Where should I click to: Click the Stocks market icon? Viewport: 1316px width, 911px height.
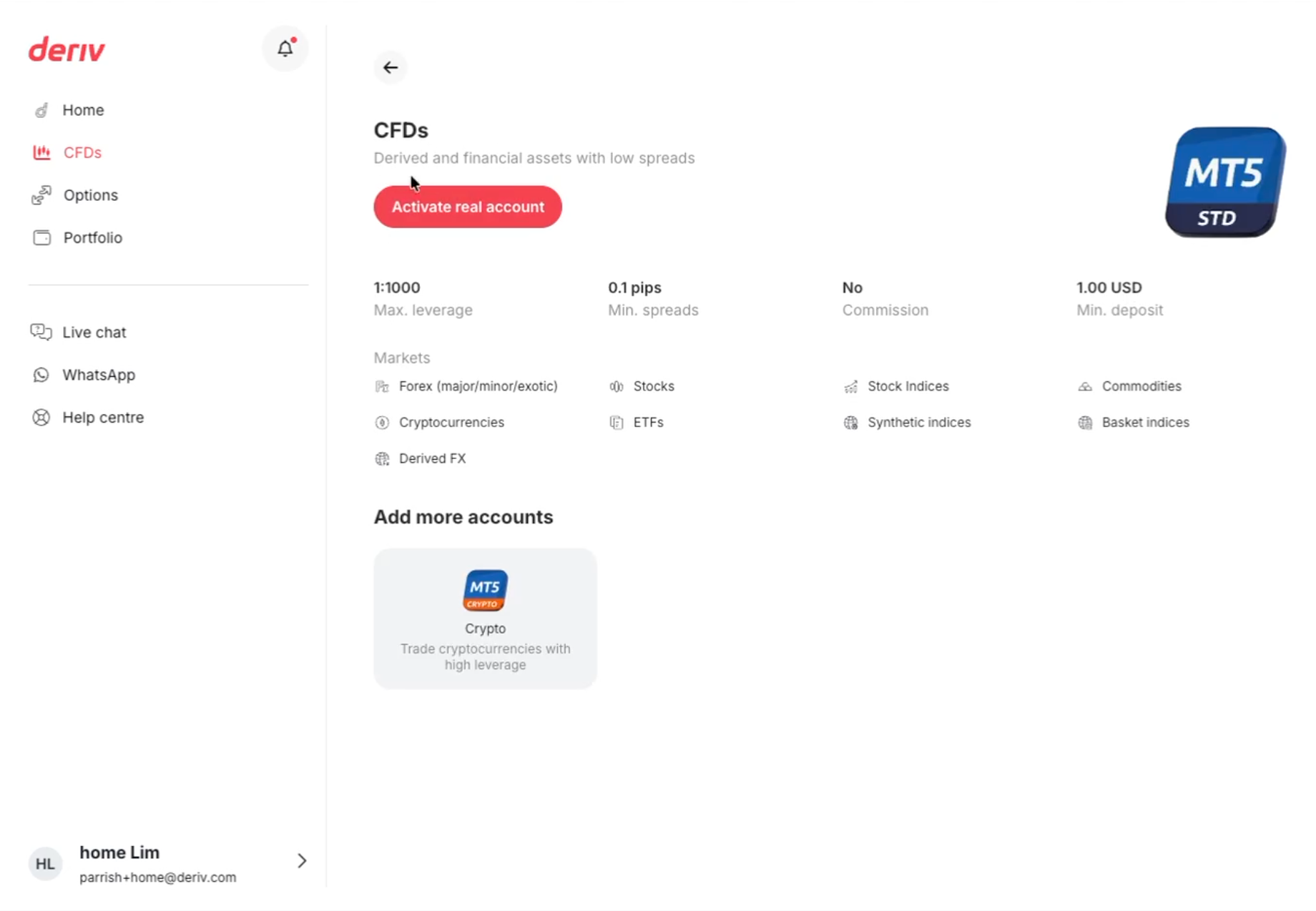pyautogui.click(x=617, y=387)
